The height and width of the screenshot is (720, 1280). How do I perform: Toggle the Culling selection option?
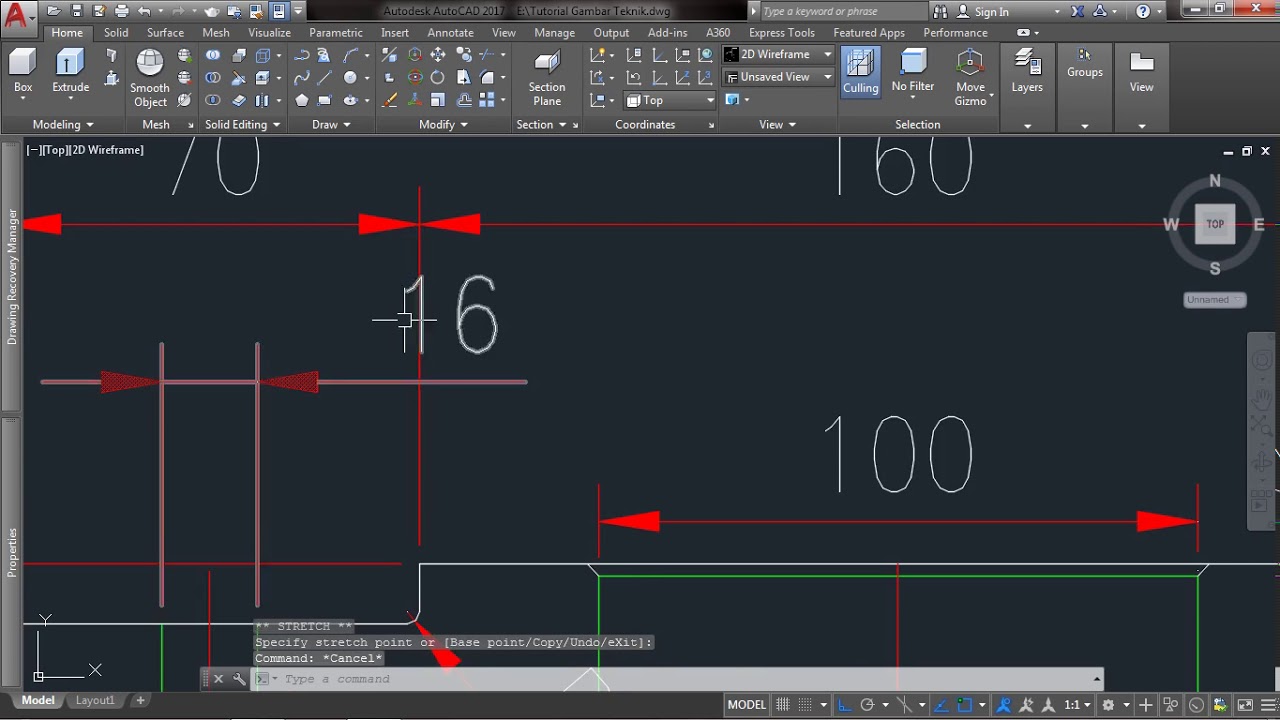(x=860, y=71)
